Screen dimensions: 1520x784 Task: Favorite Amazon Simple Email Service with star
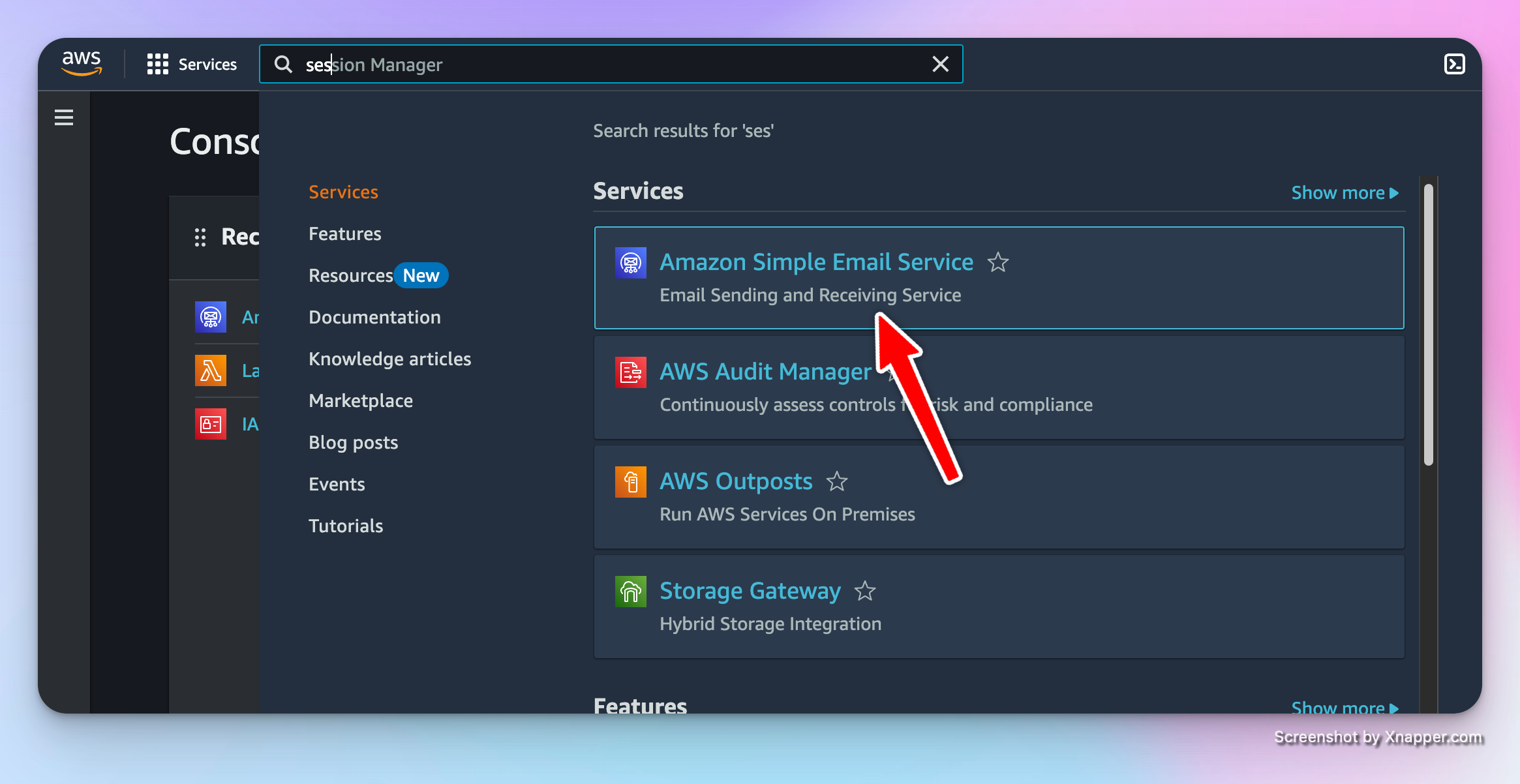coord(997,262)
